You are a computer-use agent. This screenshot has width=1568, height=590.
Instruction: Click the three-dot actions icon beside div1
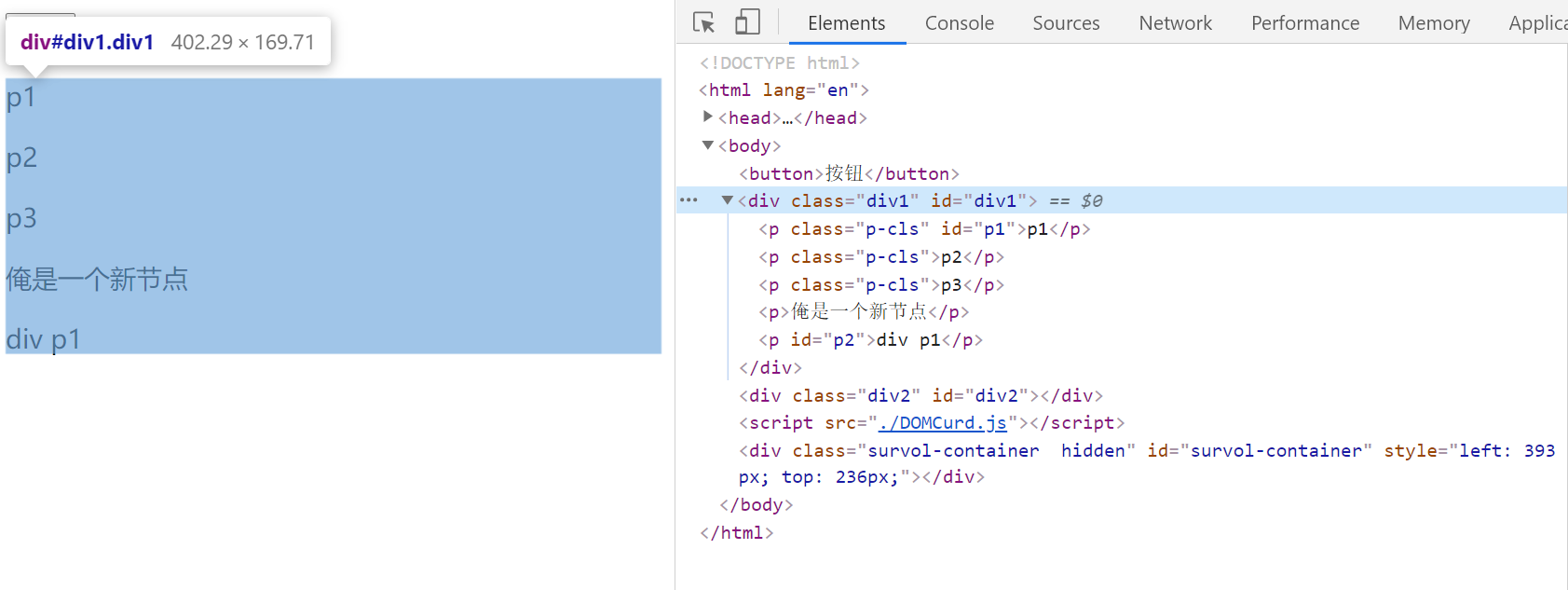tap(689, 200)
